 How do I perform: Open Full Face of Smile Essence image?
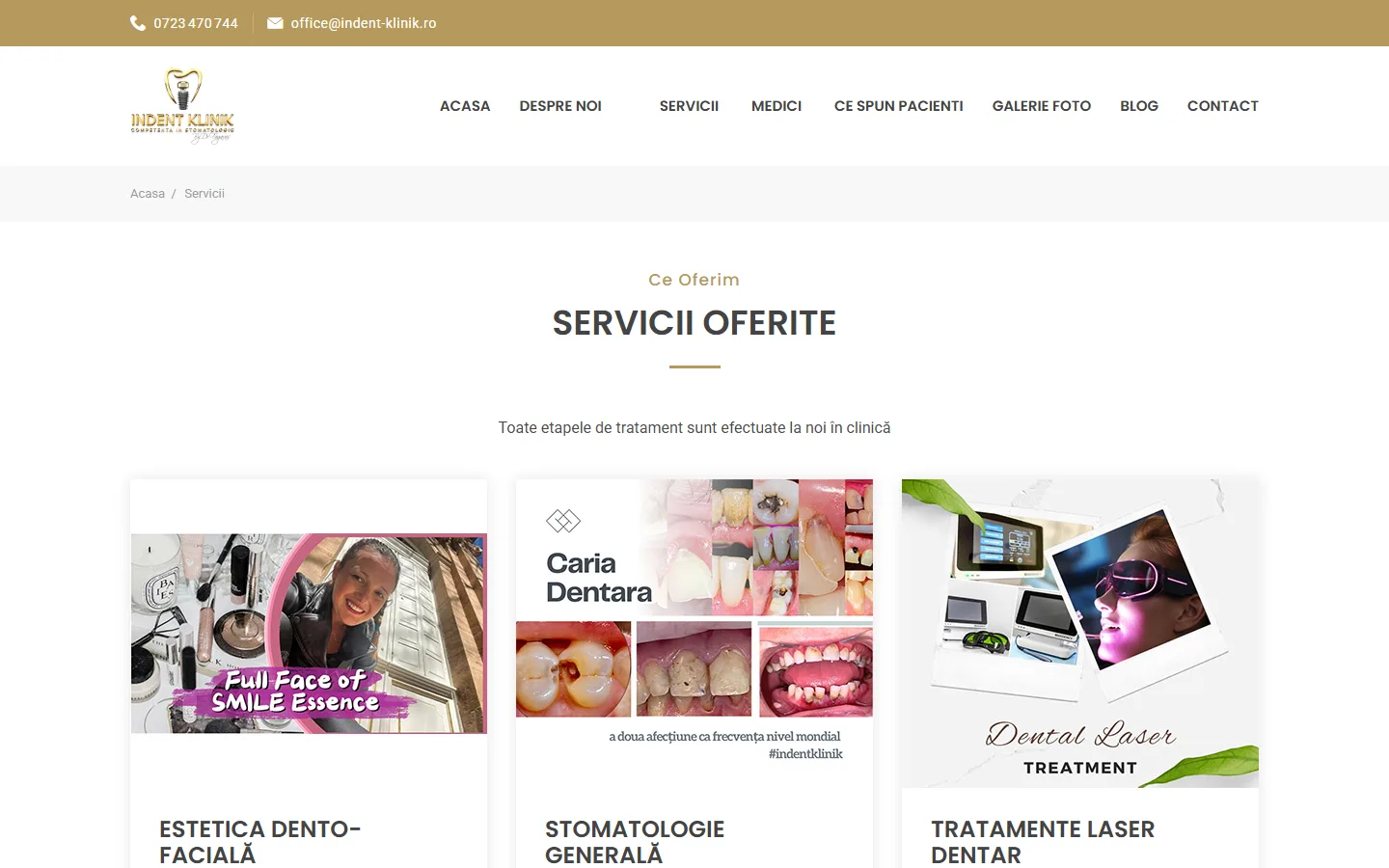(309, 634)
